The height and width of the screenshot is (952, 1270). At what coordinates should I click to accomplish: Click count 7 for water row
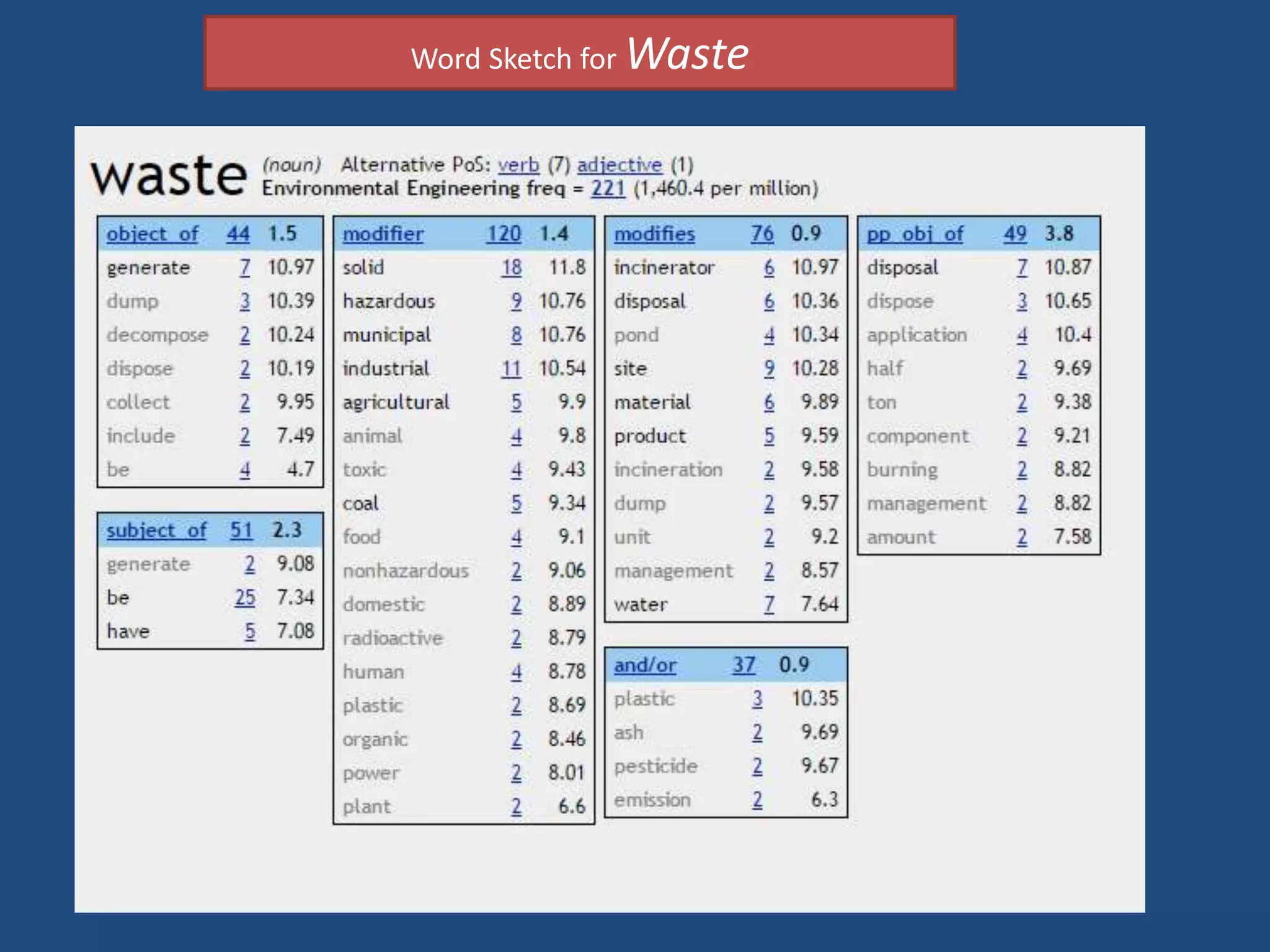pos(769,604)
